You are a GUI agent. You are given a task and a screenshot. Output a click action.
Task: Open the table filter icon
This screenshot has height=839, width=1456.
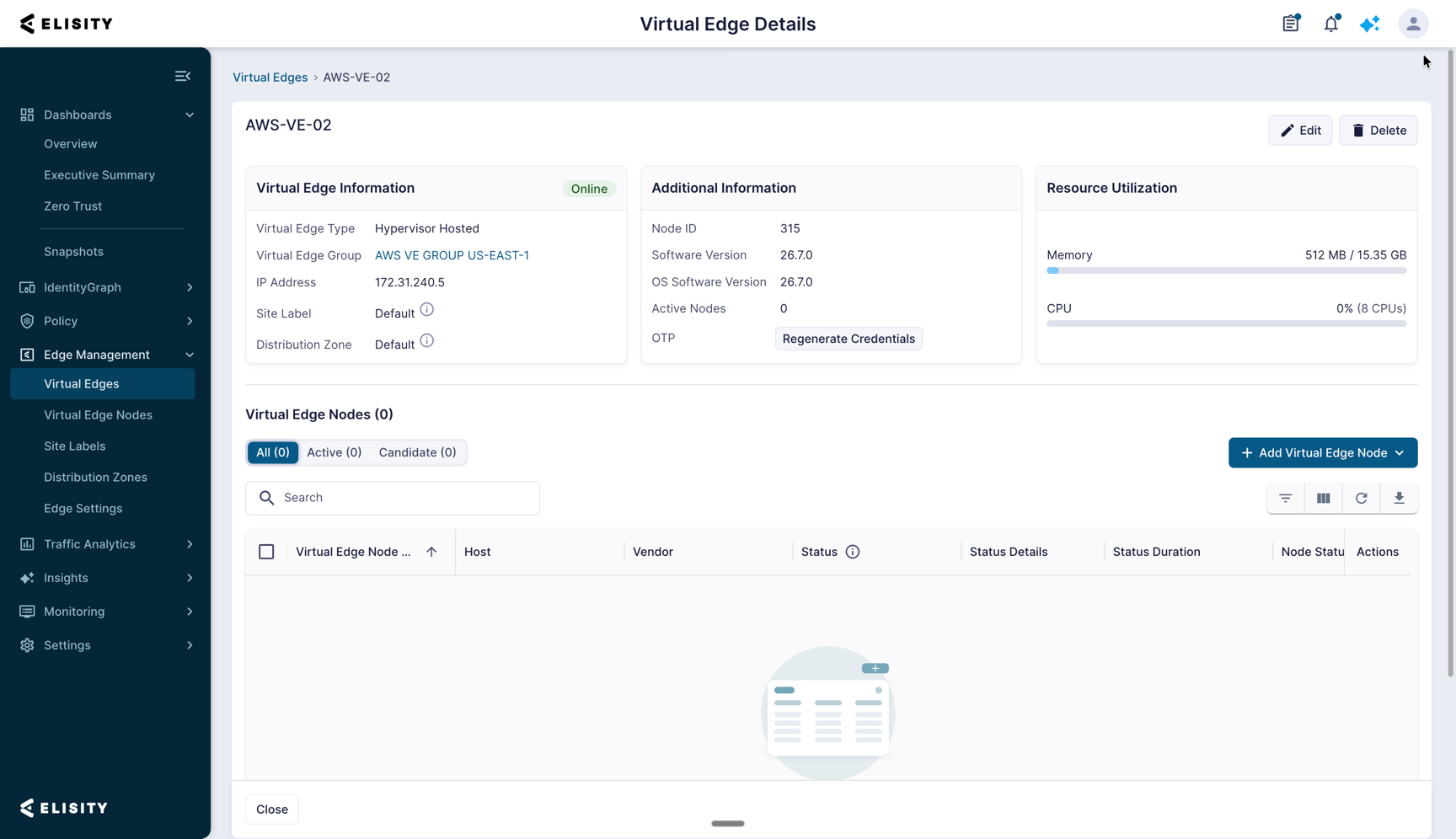pyautogui.click(x=1286, y=498)
